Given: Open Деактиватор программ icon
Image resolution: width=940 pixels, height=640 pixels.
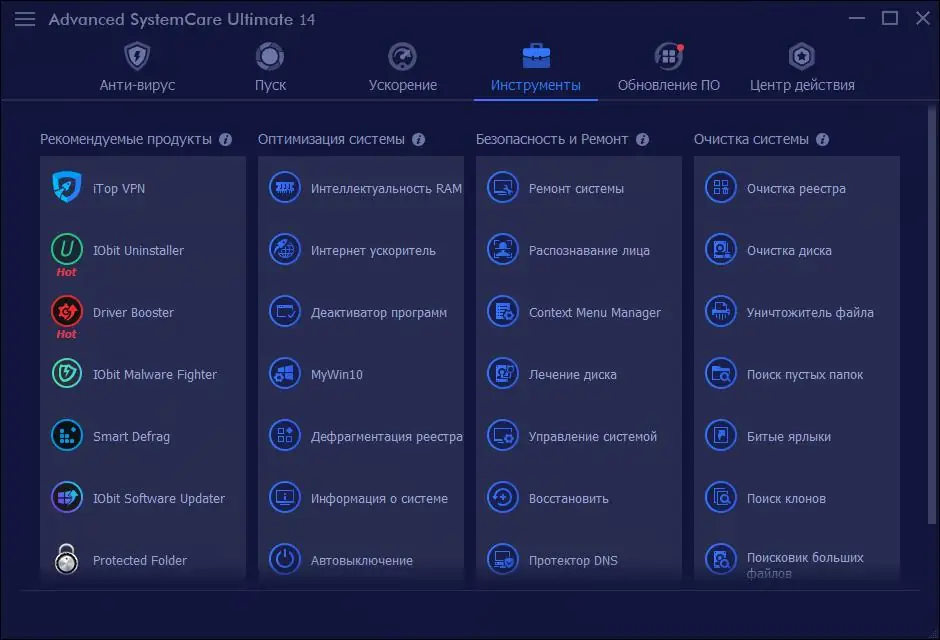Looking at the screenshot, I should click(285, 312).
